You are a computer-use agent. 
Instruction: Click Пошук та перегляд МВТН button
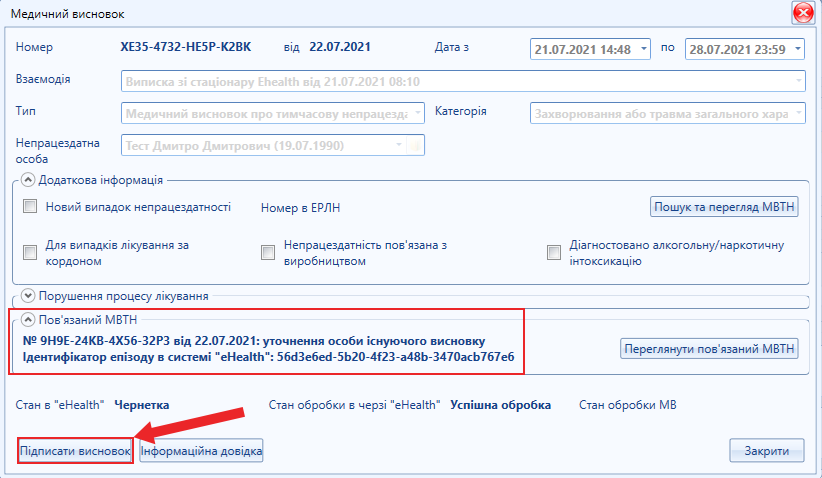coord(724,207)
